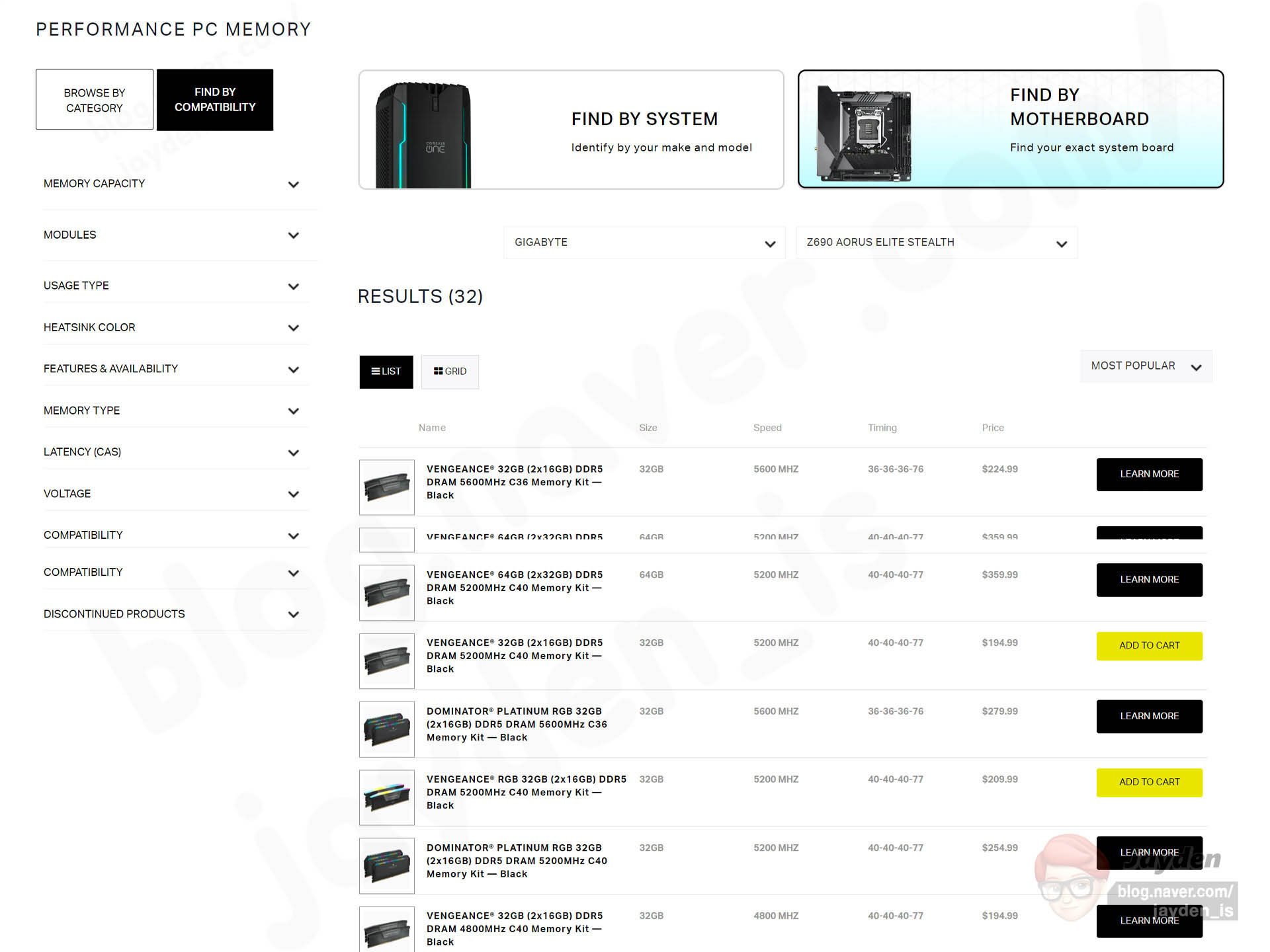The height and width of the screenshot is (952, 1270).
Task: Click the Results (32) heading
Action: click(x=421, y=296)
